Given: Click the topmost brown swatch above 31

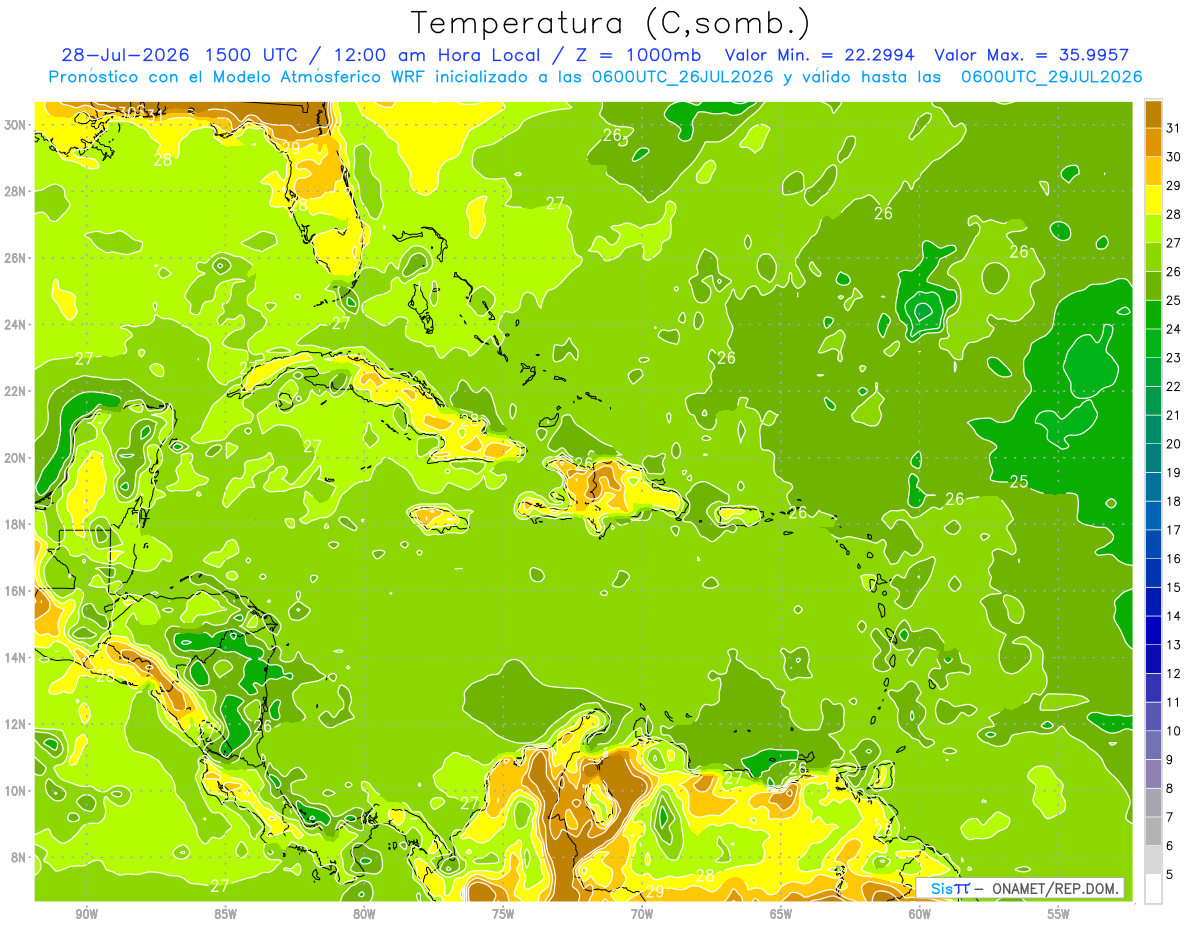Looking at the screenshot, I should (x=1153, y=114).
